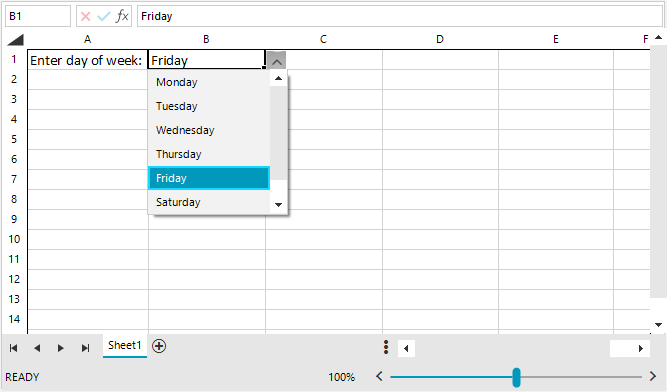Open the insert function fx icon
This screenshot has width=667, height=392.
click(x=122, y=16)
